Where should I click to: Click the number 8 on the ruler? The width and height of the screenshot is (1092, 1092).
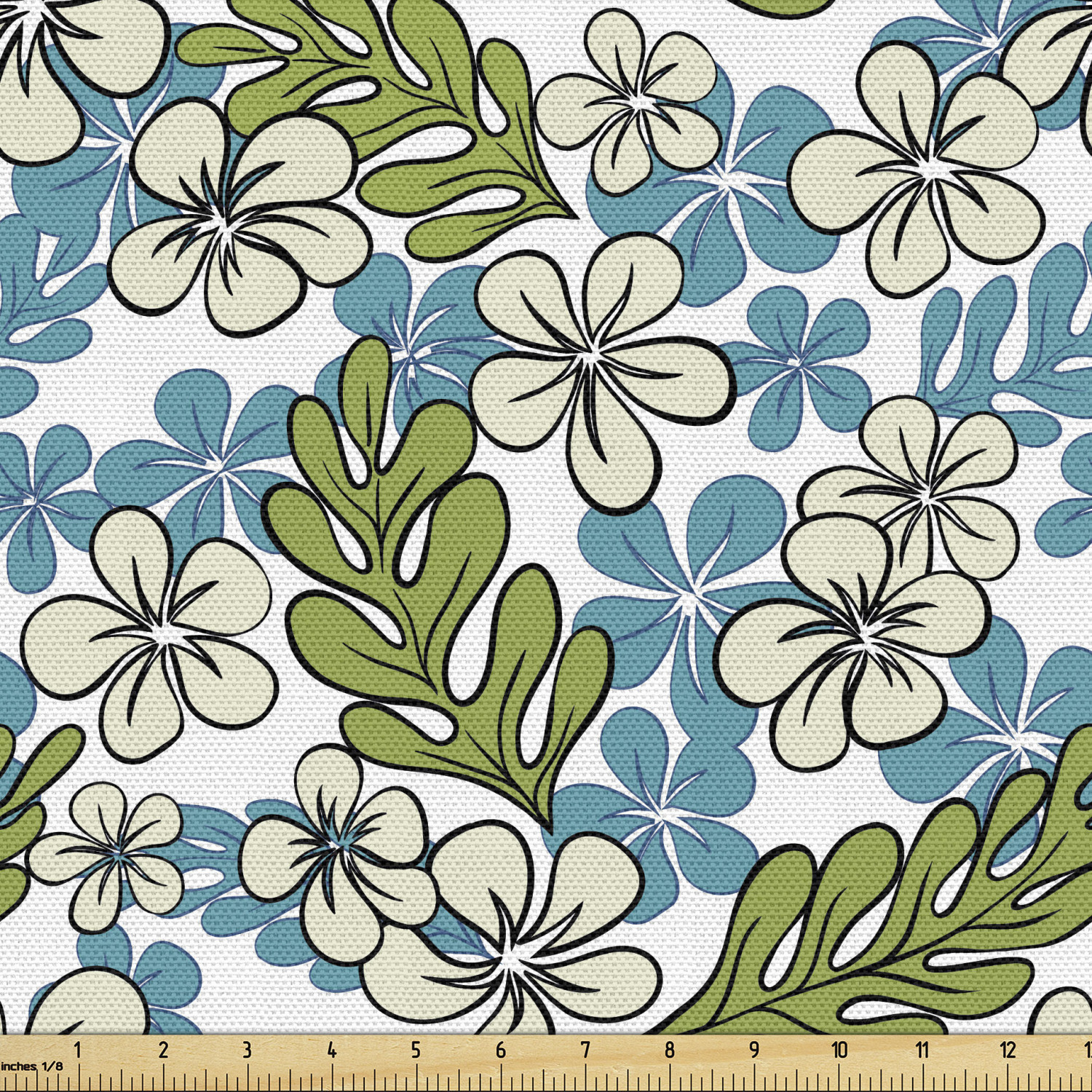tap(669, 1050)
